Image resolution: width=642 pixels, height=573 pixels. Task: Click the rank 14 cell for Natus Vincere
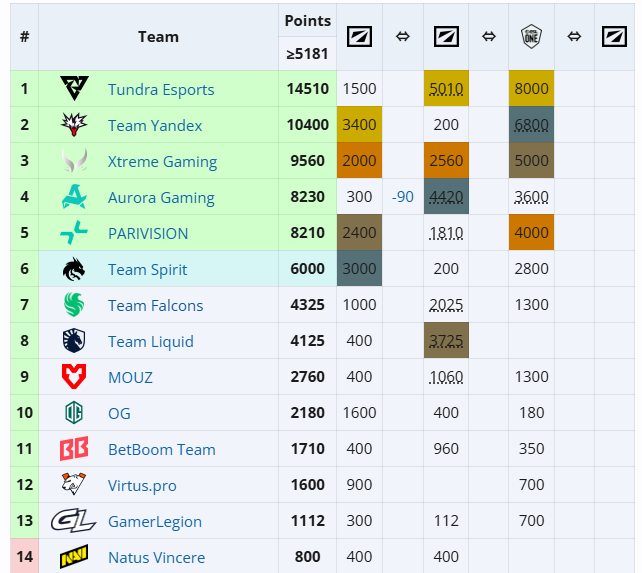pos(25,556)
